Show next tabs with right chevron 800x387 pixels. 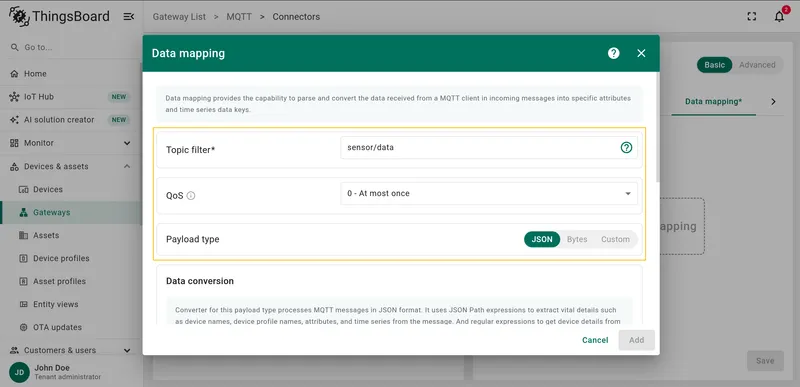pos(773,101)
